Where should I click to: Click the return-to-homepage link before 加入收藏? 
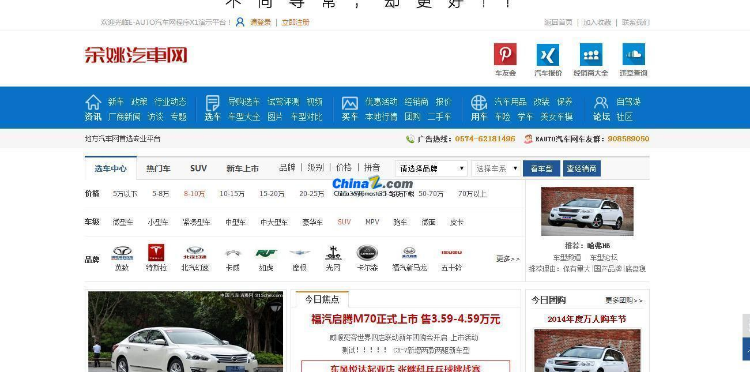tap(558, 22)
